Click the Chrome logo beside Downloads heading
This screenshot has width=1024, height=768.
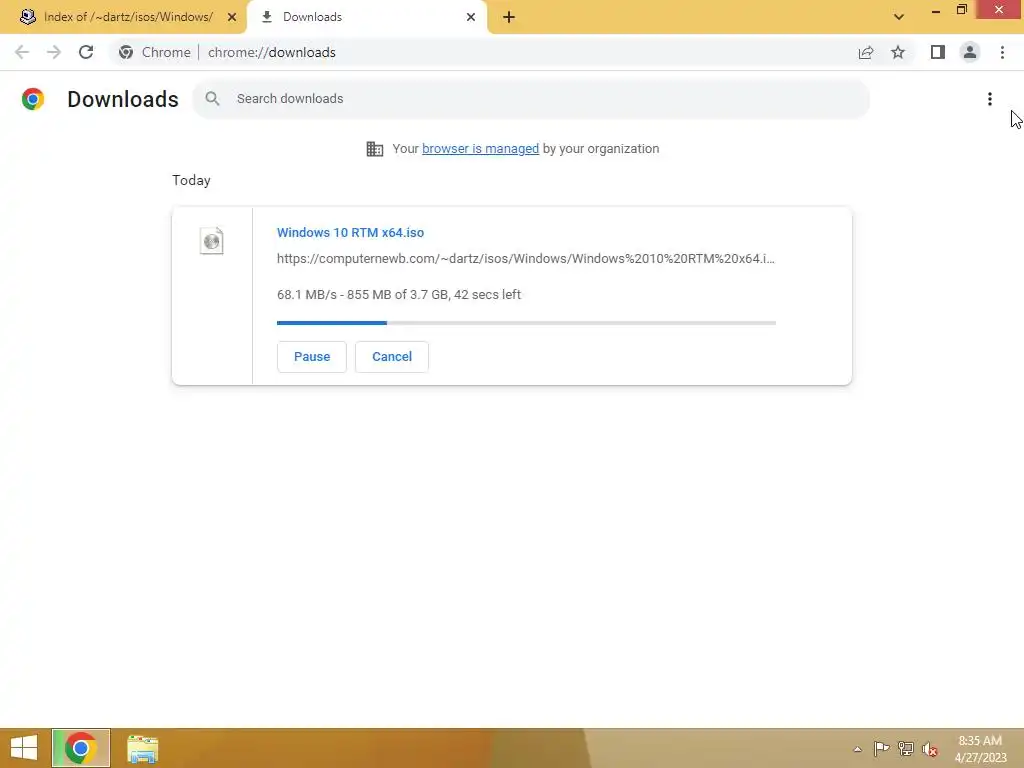33,99
